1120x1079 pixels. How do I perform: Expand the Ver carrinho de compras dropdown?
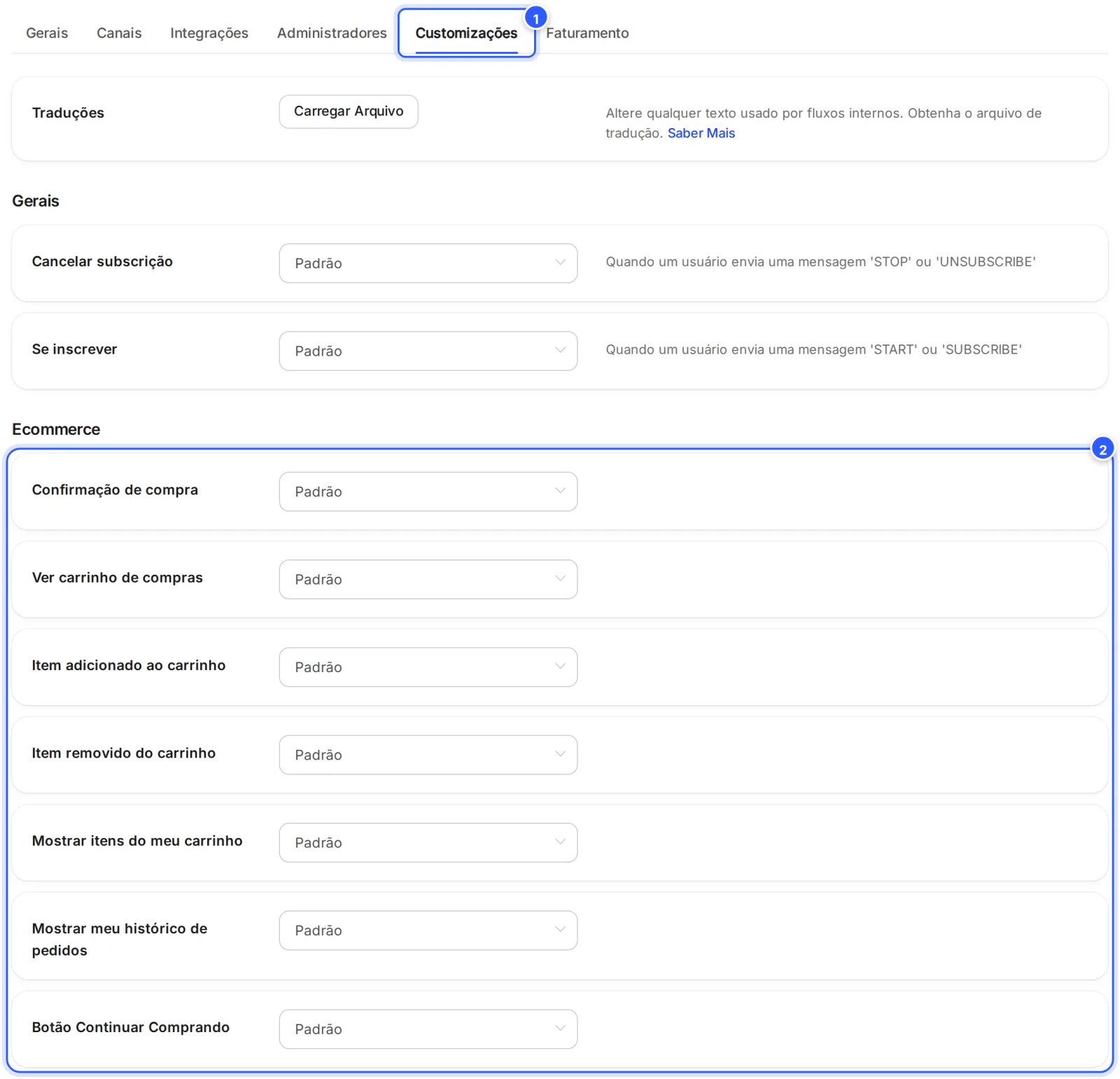[x=428, y=579]
